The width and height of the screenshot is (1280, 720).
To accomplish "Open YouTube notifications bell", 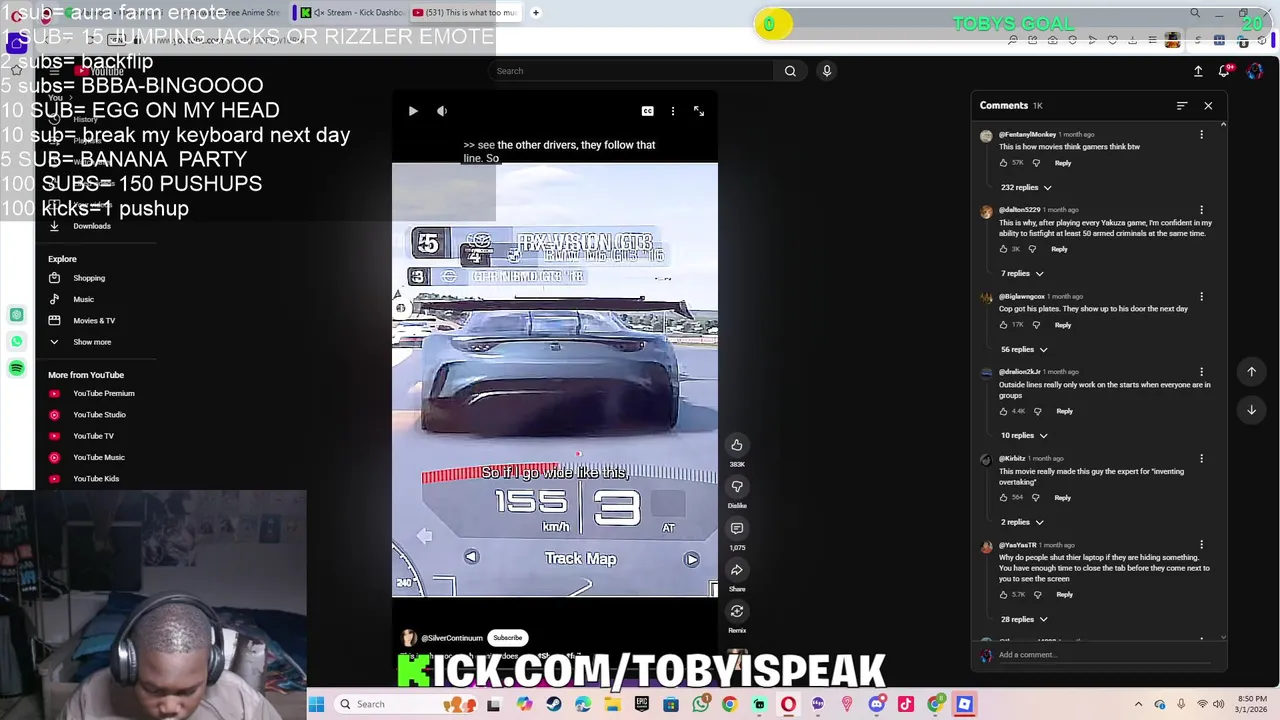I will point(1224,71).
